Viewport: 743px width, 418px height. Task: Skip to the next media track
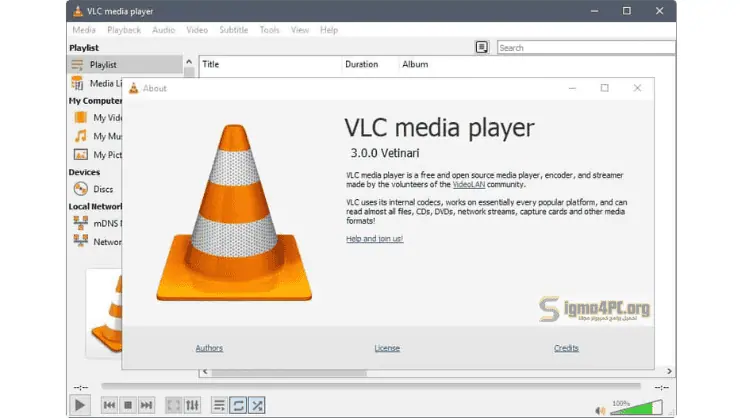click(x=146, y=405)
